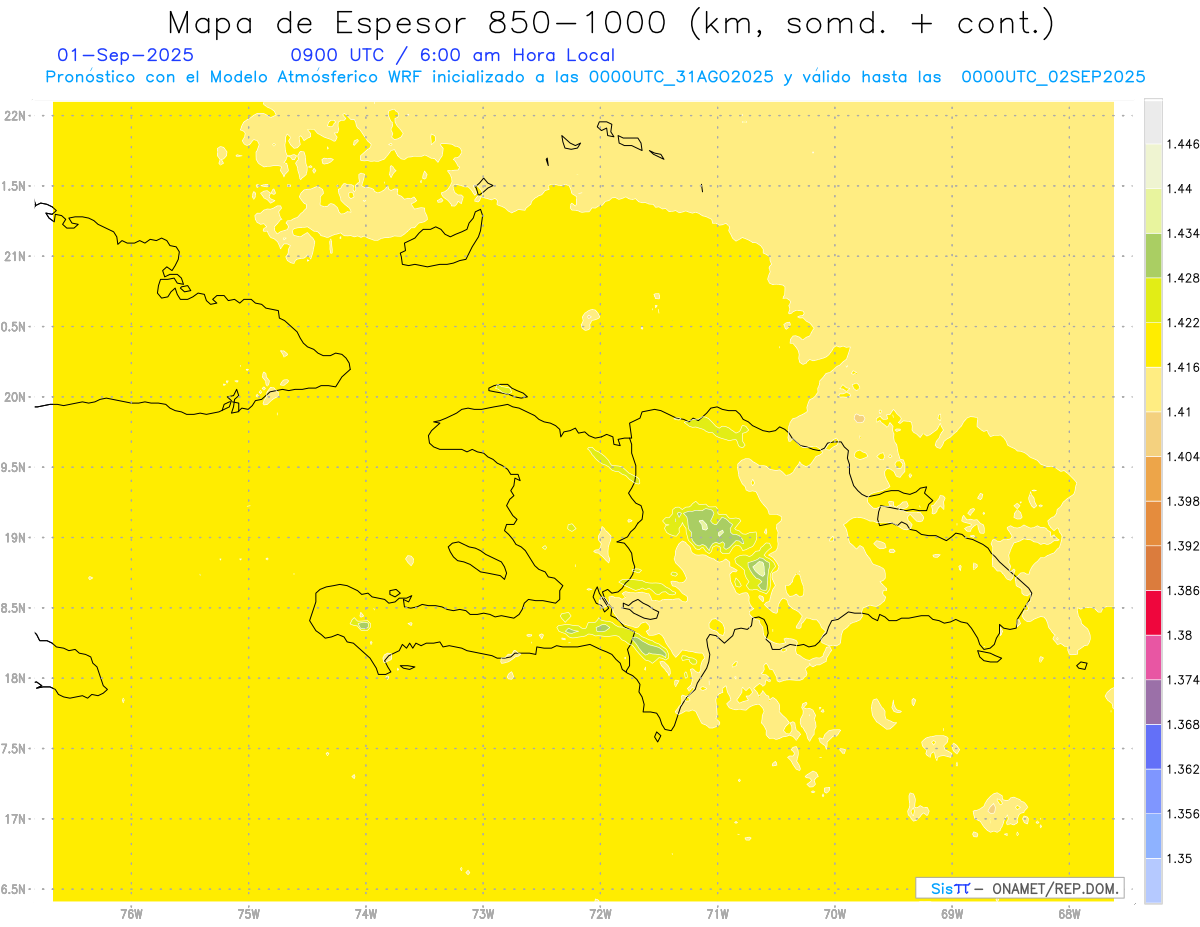Click the '1.386' colorbar value
This screenshot has width=1200, height=927.
click(1183, 590)
